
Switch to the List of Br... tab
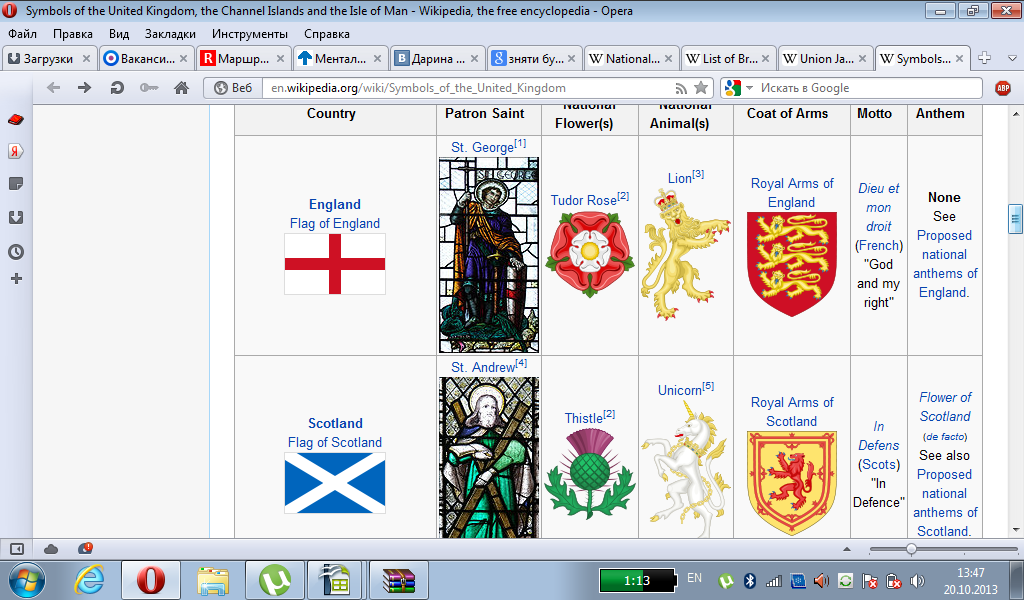[728, 58]
